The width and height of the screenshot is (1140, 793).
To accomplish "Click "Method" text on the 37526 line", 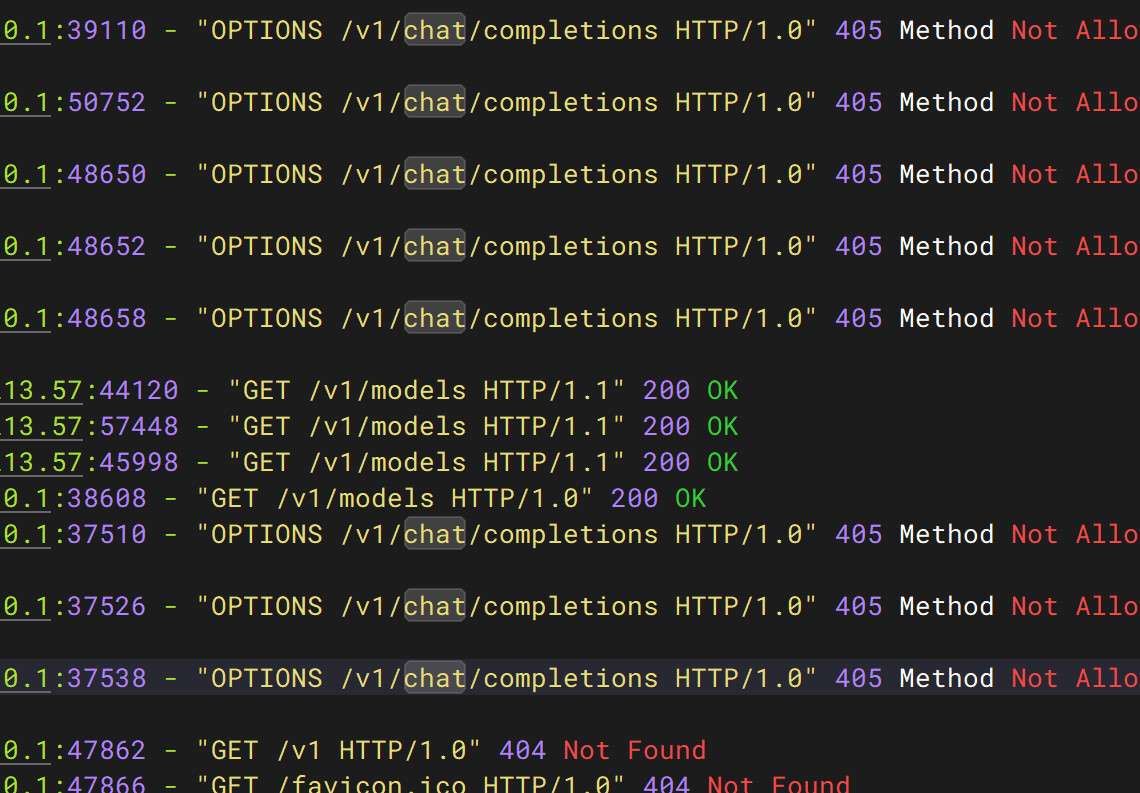I will [x=946, y=607].
